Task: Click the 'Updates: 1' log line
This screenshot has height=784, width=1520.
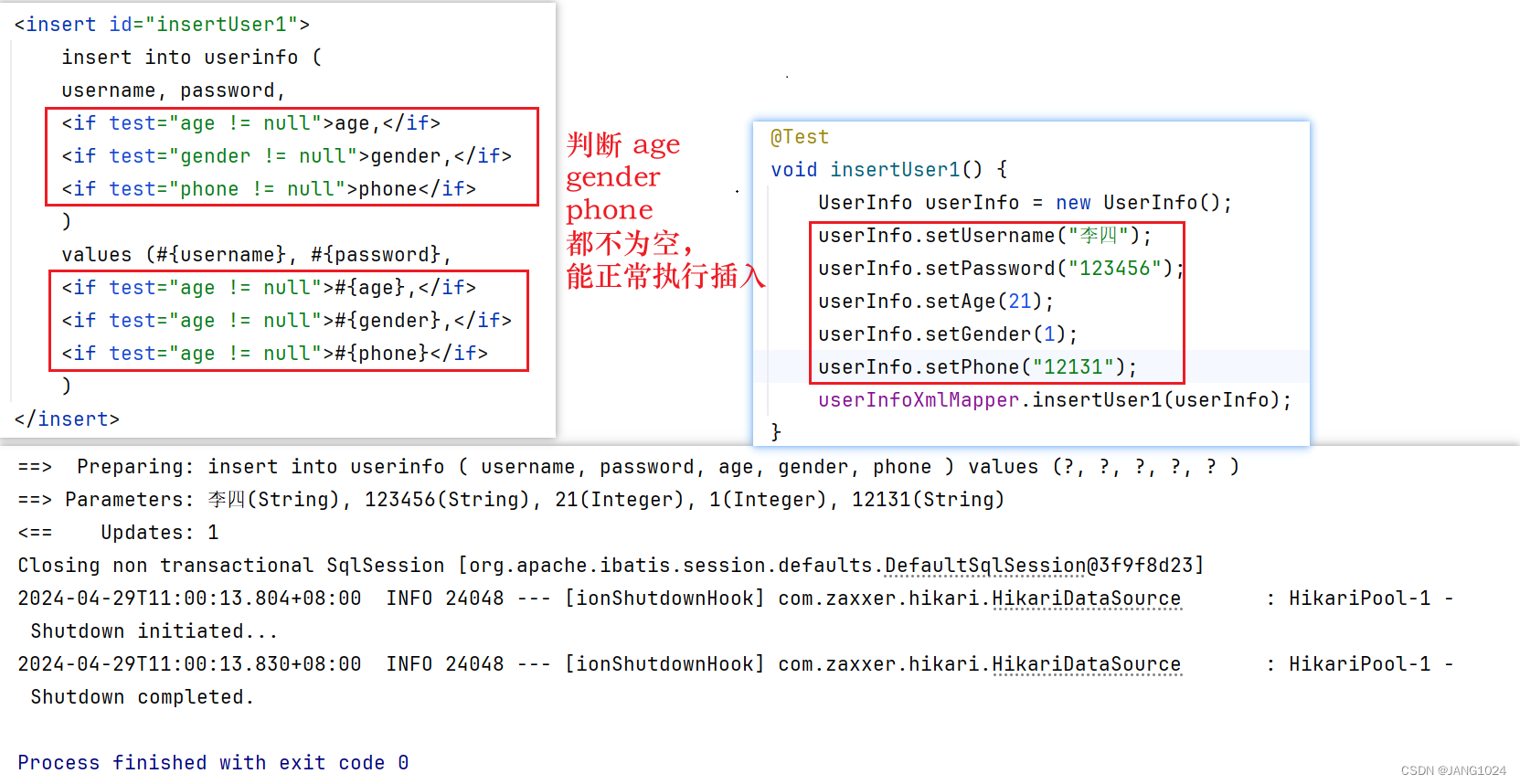Action: pos(118,533)
